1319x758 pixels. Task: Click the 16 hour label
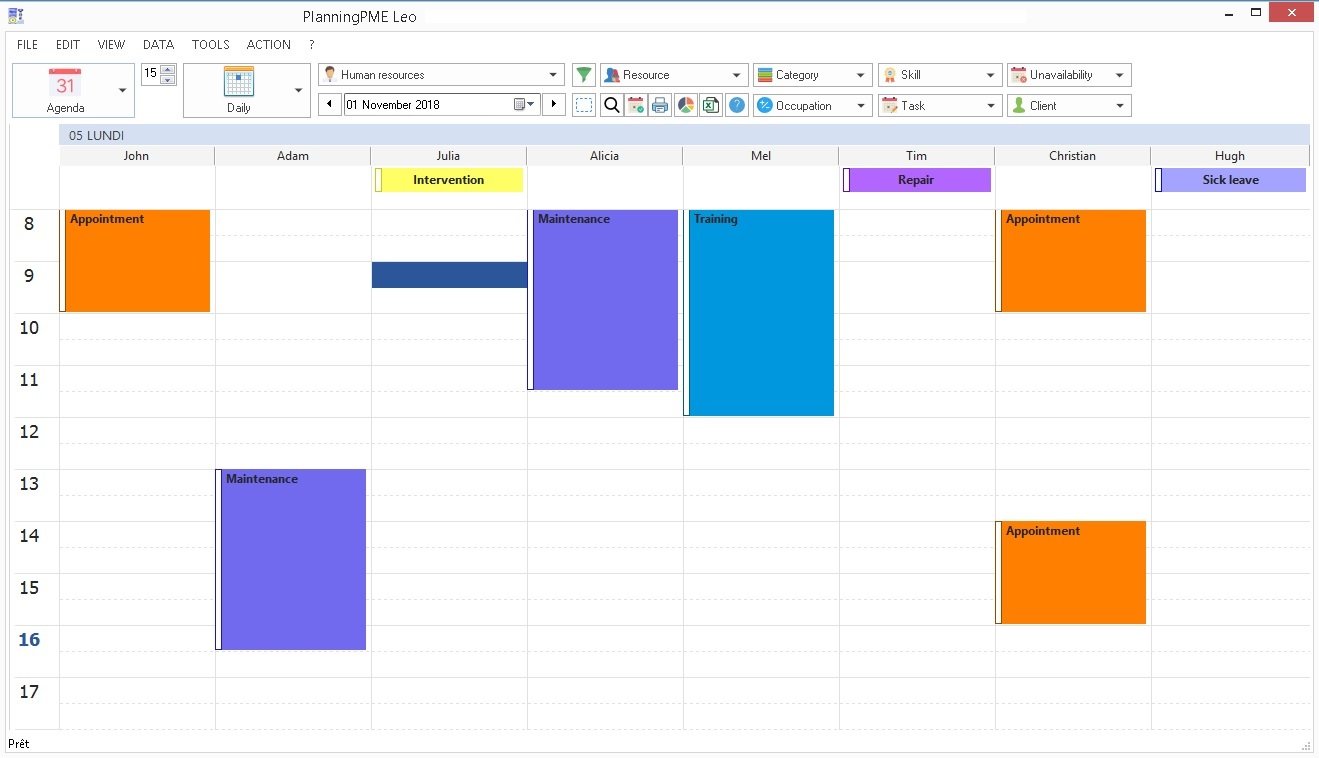[29, 640]
